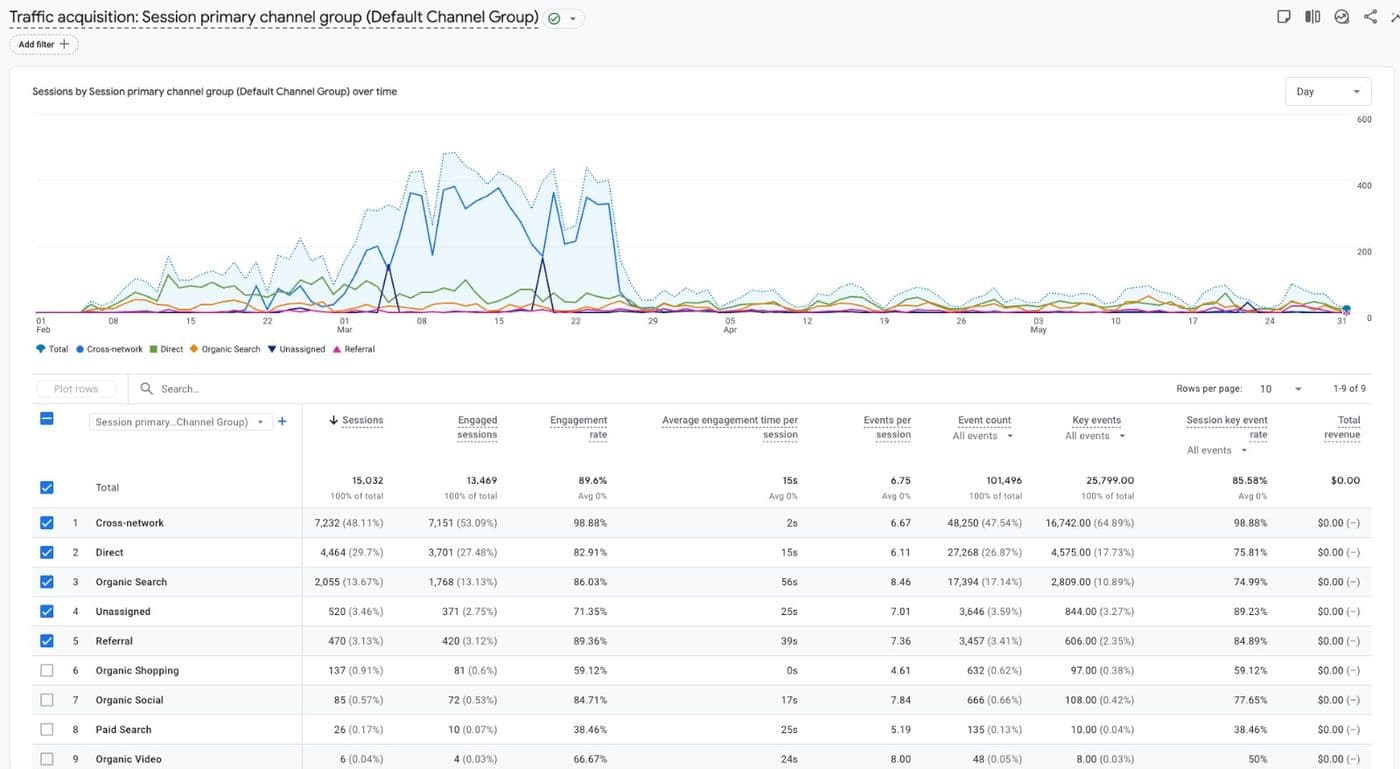Click the Average engagement time per session header
Image resolution: width=1400 pixels, height=769 pixels.
[730, 427]
